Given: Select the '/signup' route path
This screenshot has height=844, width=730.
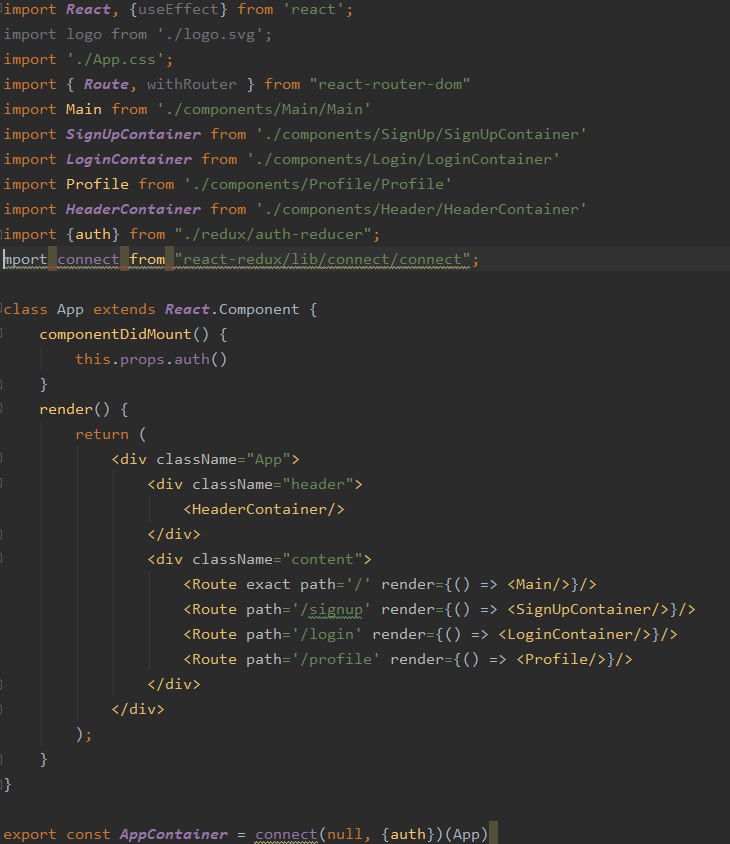Looking at the screenshot, I should pyautogui.click(x=331, y=609).
